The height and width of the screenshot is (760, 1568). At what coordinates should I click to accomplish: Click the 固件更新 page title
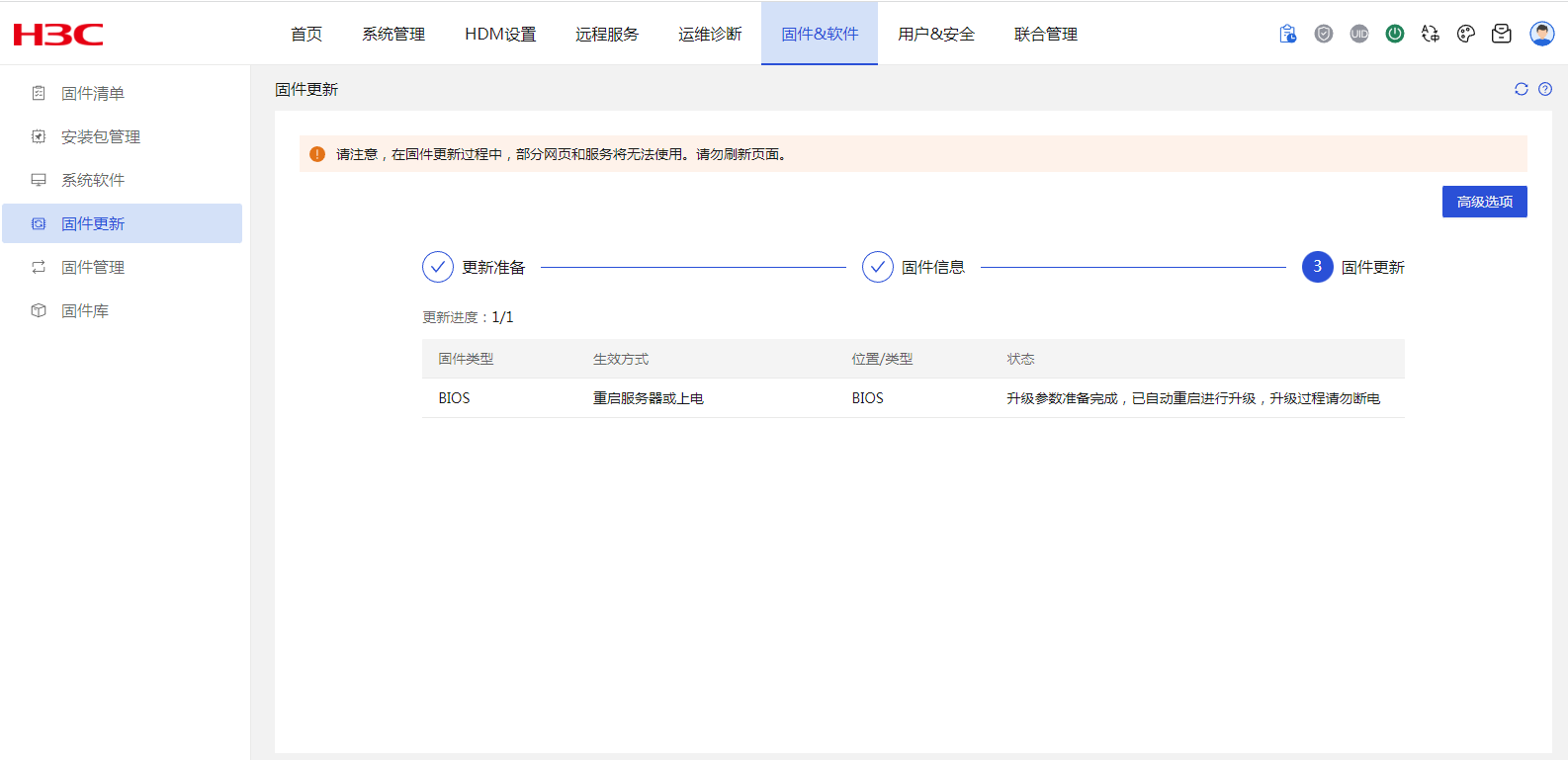pos(306,89)
